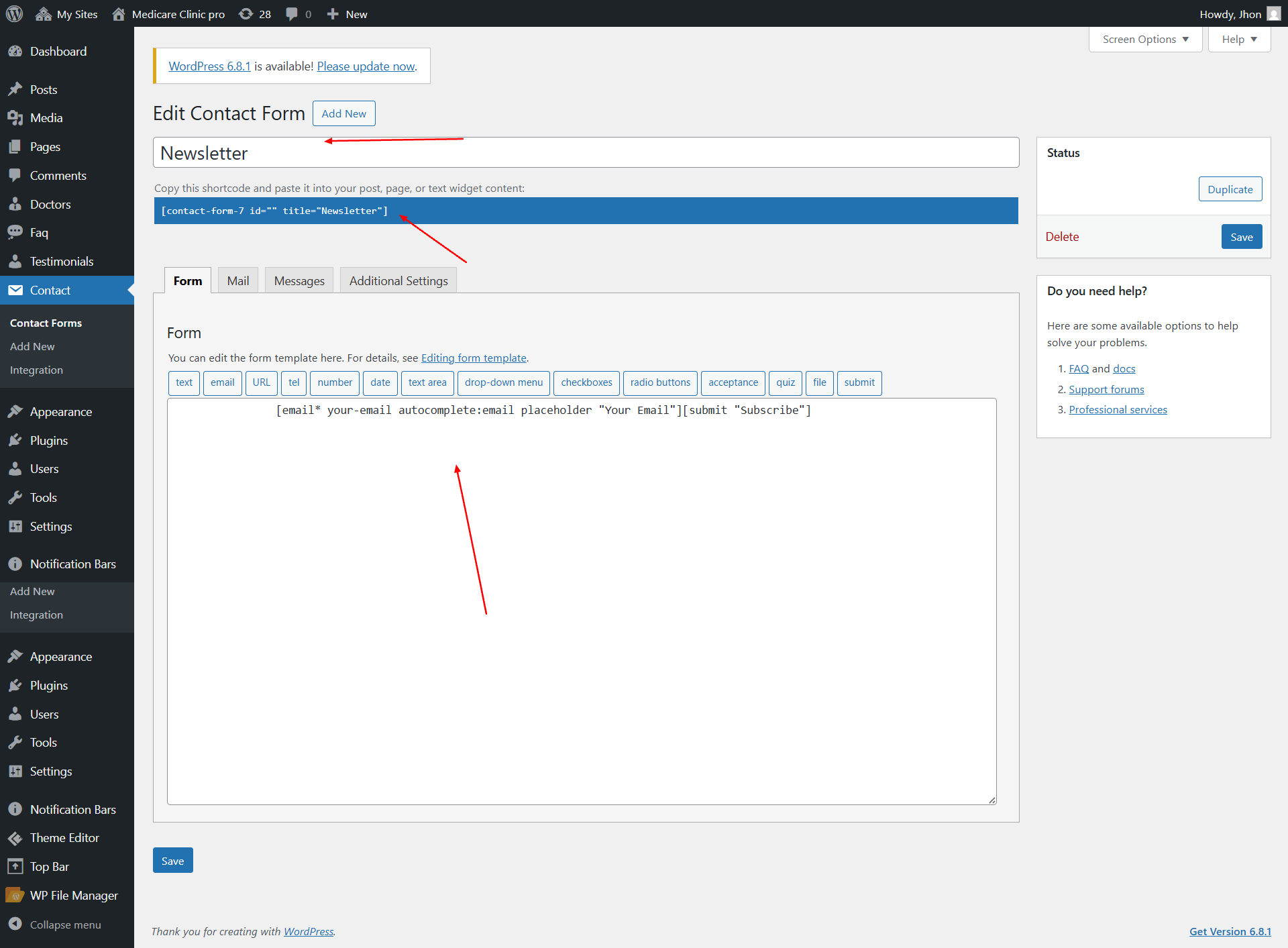The width and height of the screenshot is (1288, 948).
Task: Switch to the Form tab
Action: click(188, 280)
